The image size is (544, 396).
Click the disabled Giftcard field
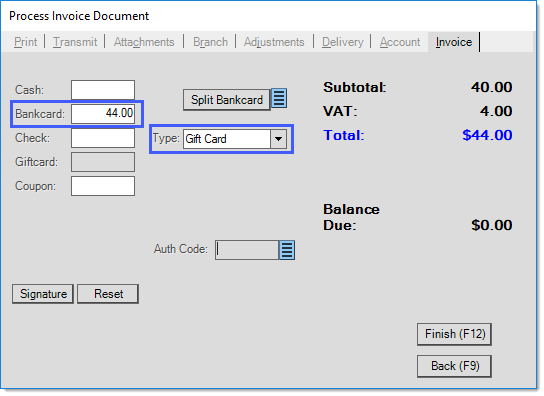pyautogui.click(x=103, y=162)
